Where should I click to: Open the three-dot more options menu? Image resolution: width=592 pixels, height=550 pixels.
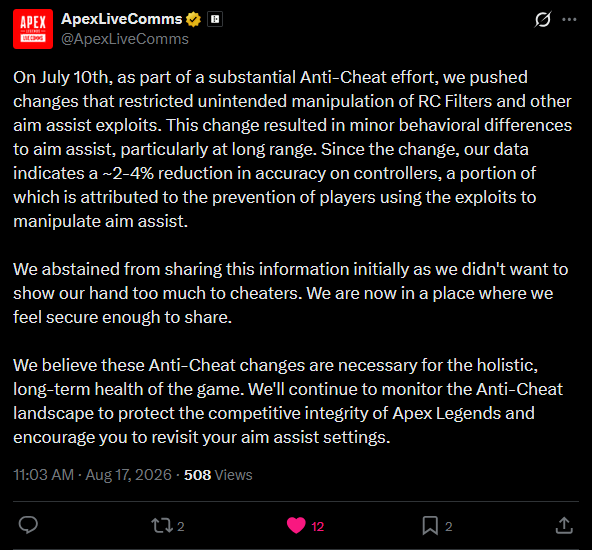click(x=569, y=19)
